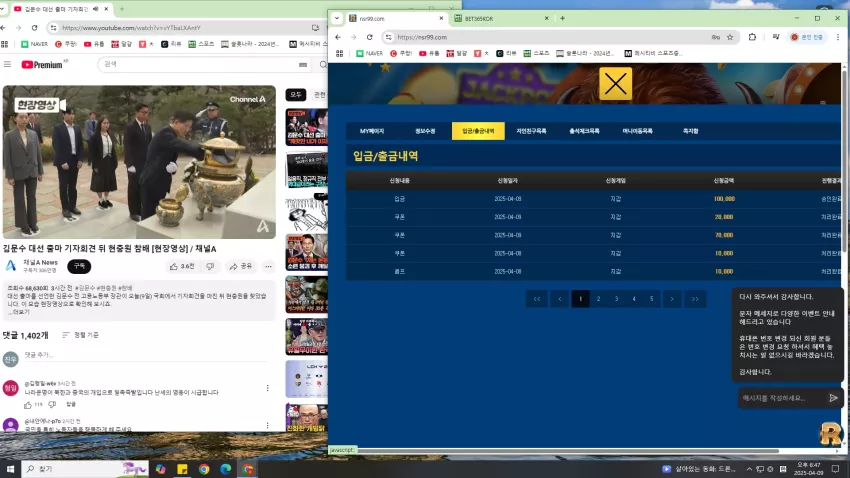Open comment sort order dropdown
Viewport: 850px width, 478px height.
(x=80, y=335)
